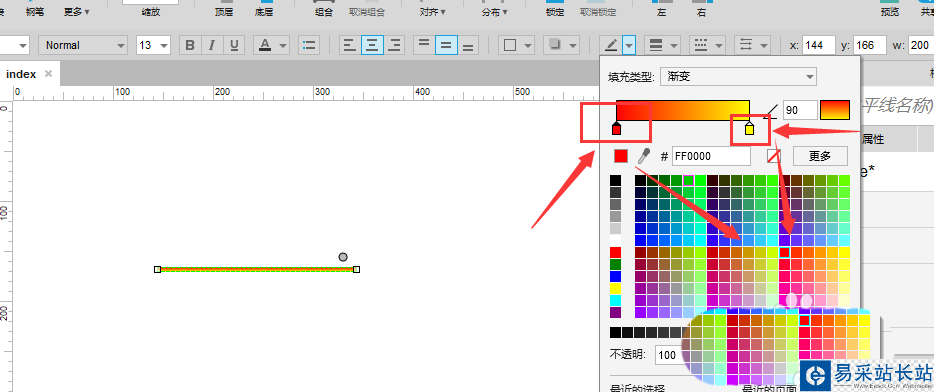The image size is (934, 392).
Task: Toggle Underline formatting
Action: pyautogui.click(x=234, y=45)
